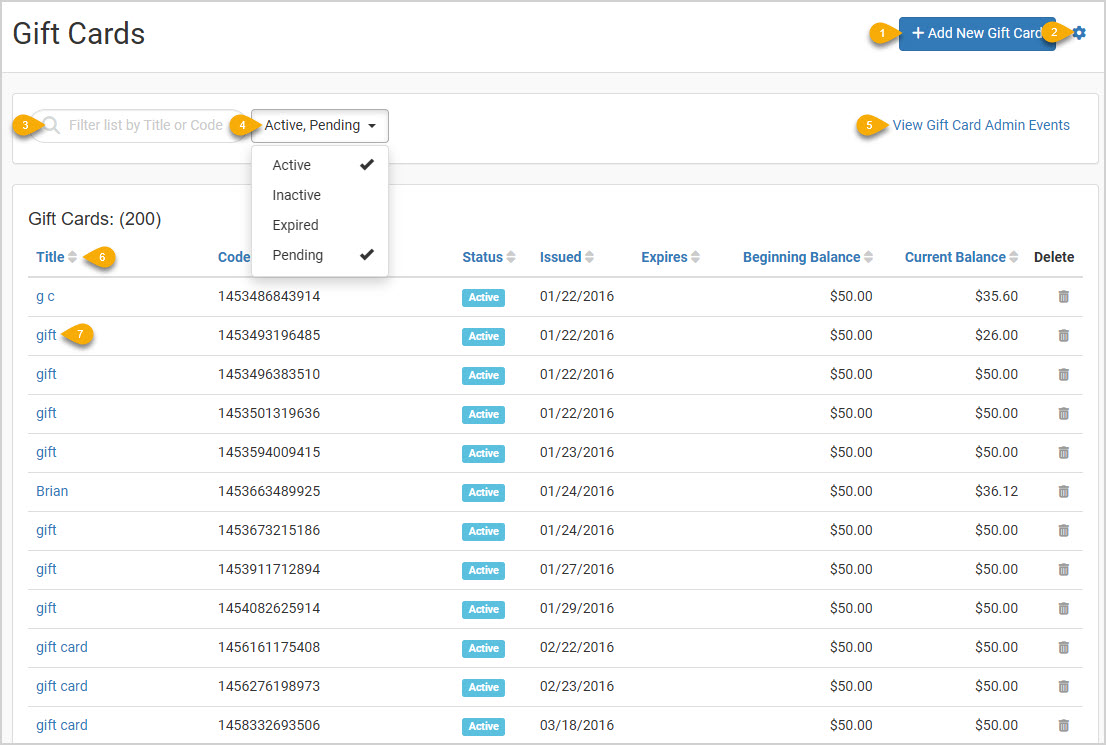Uncheck the Active status filter option
This screenshot has width=1106, height=745.
click(320, 165)
